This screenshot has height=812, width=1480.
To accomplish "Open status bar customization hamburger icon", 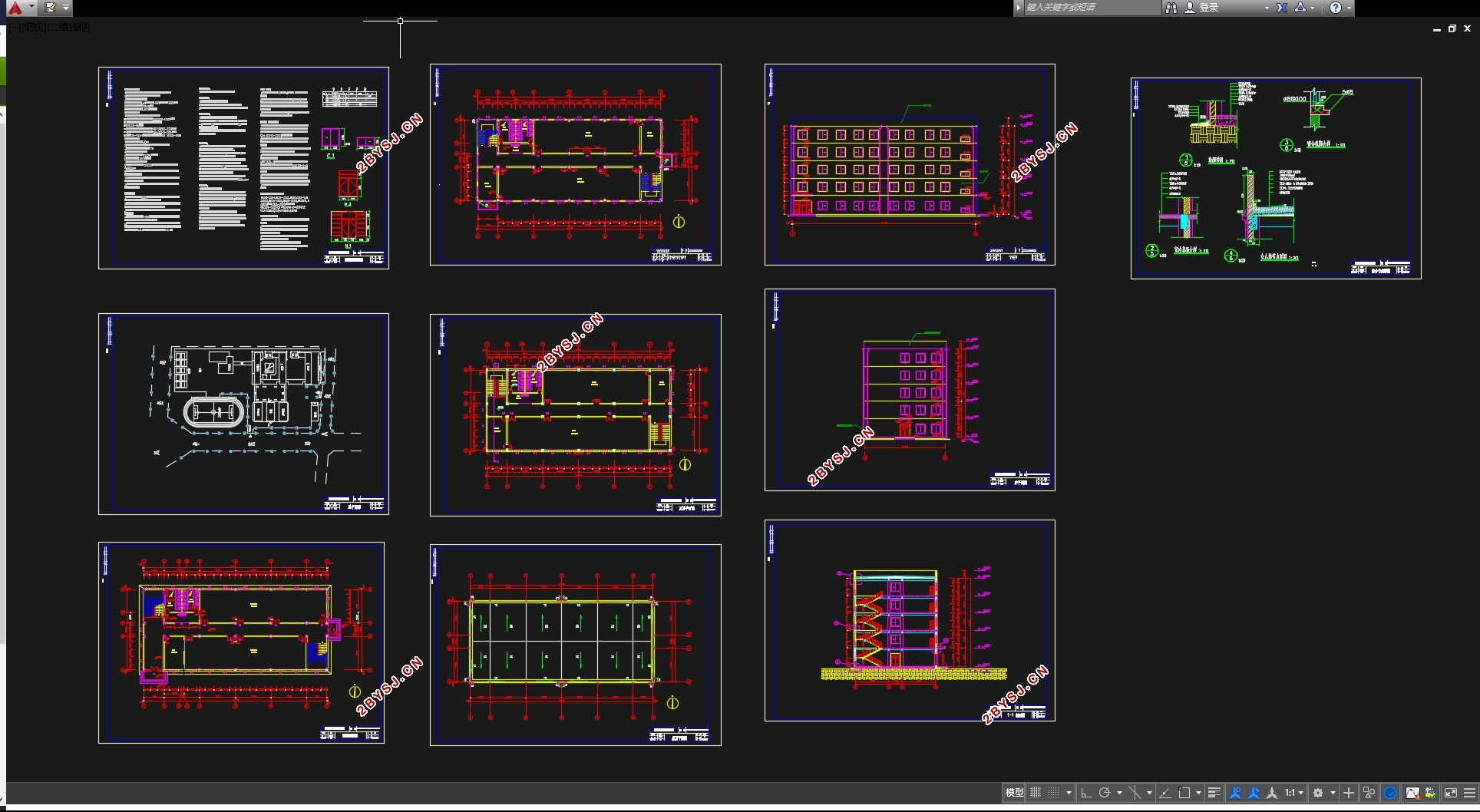I will (1470, 793).
